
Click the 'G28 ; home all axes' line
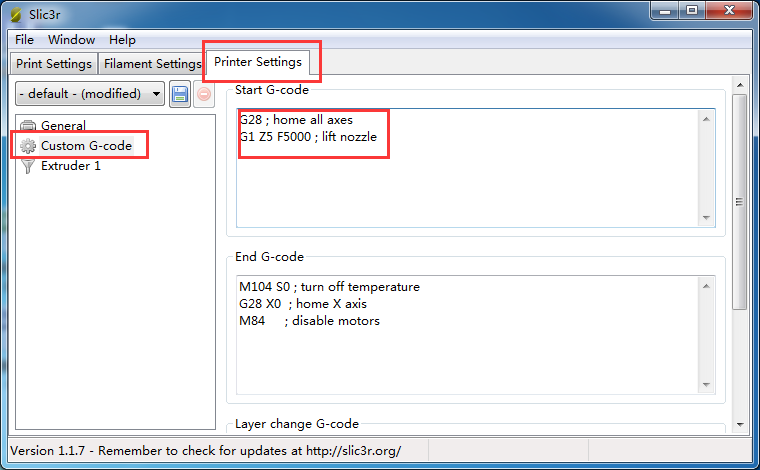point(296,120)
